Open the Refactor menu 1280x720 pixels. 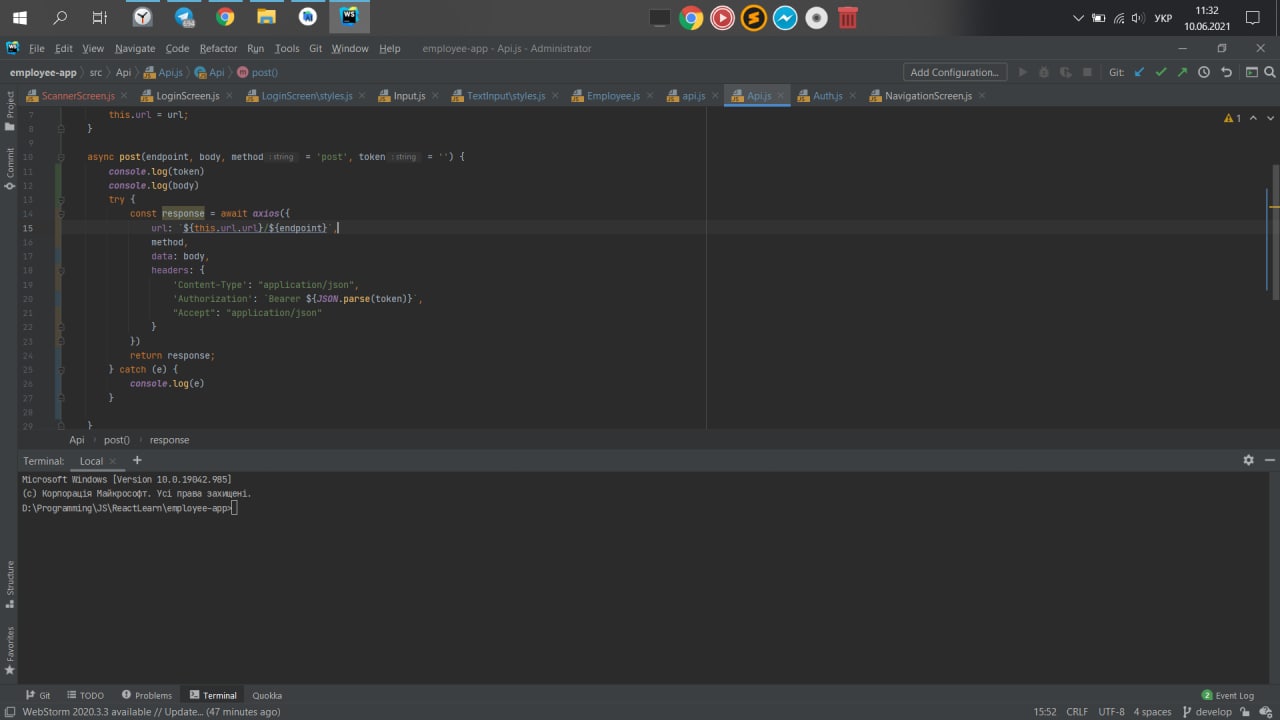click(218, 48)
